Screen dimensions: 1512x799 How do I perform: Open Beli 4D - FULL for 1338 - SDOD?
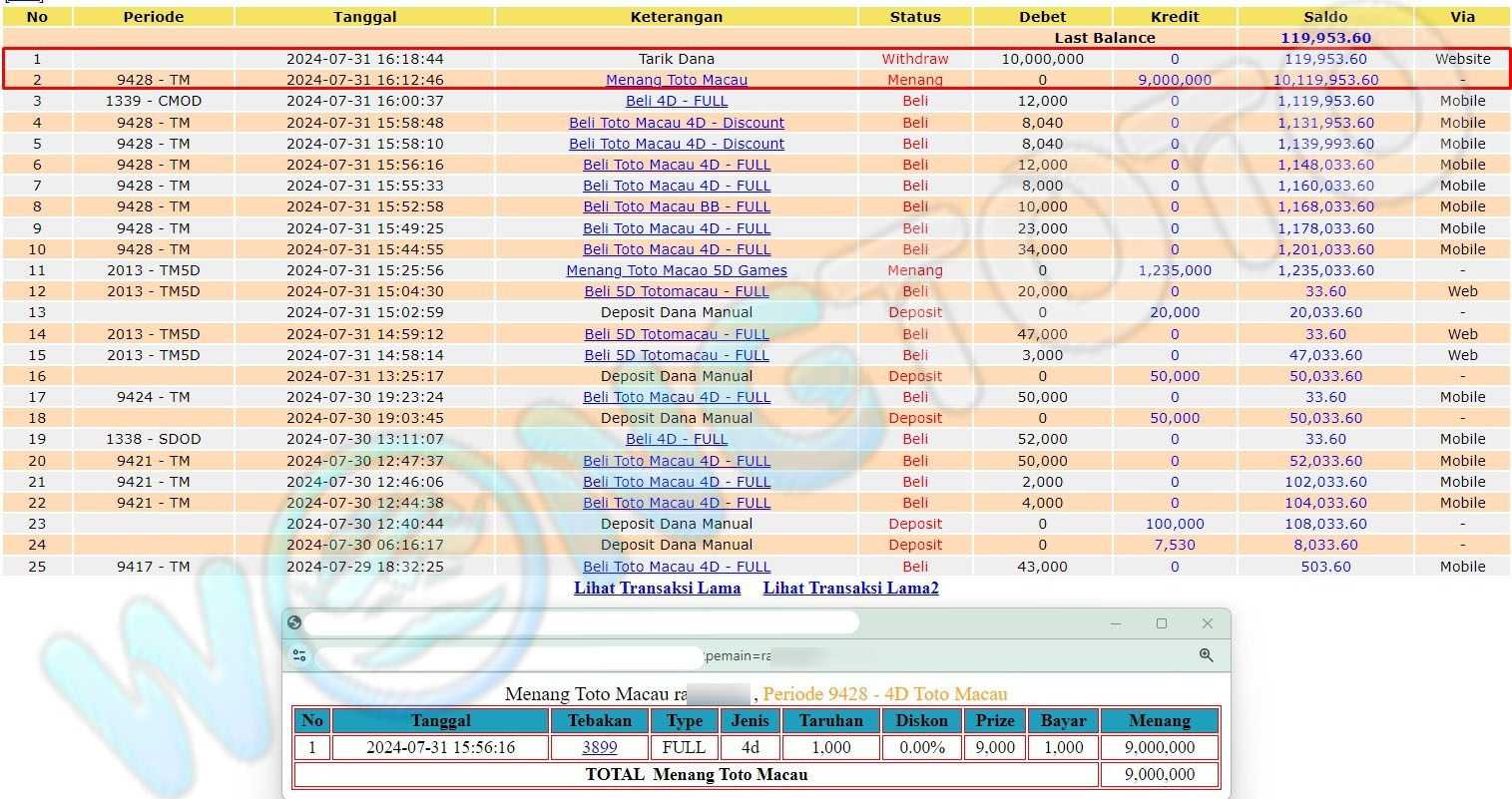coord(676,439)
